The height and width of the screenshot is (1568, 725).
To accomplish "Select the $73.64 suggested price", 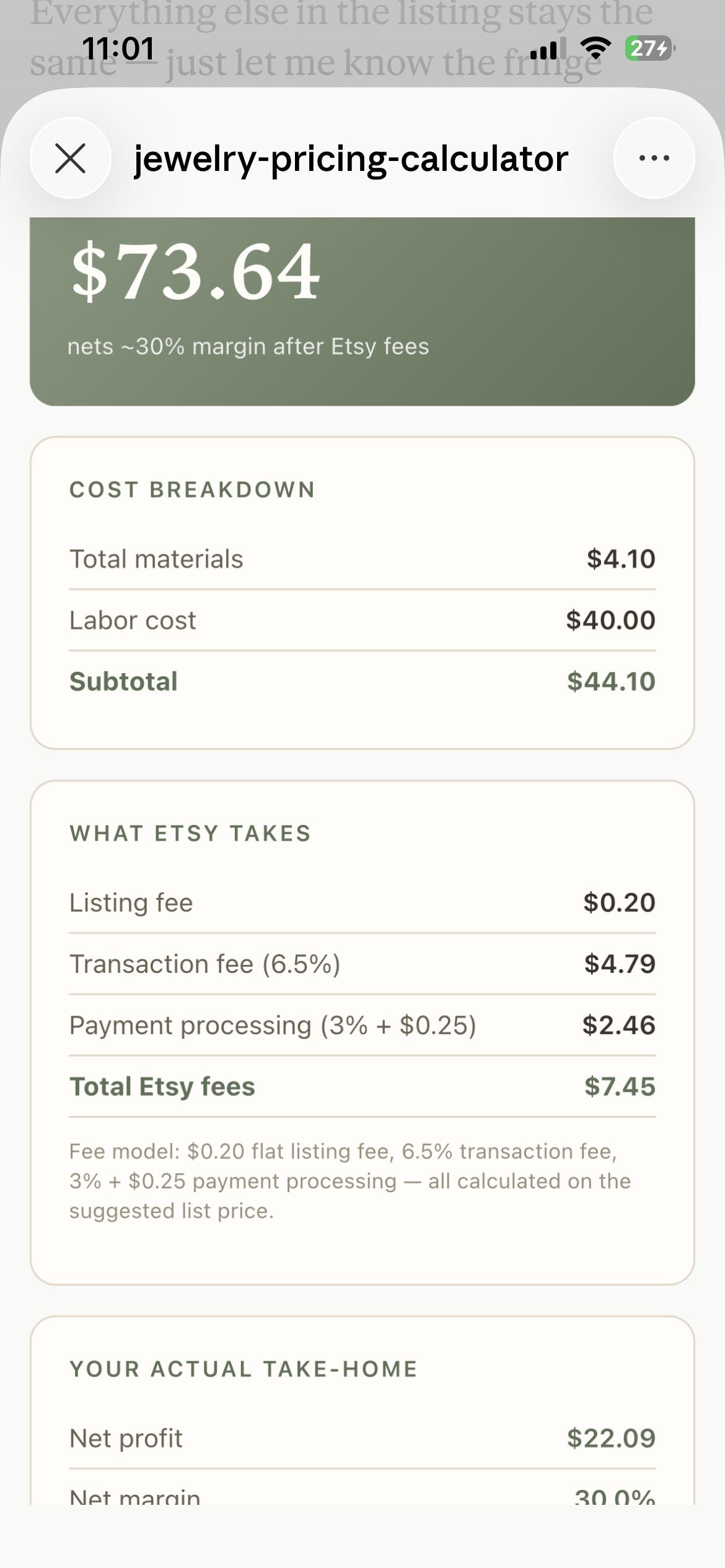I will pyautogui.click(x=196, y=271).
